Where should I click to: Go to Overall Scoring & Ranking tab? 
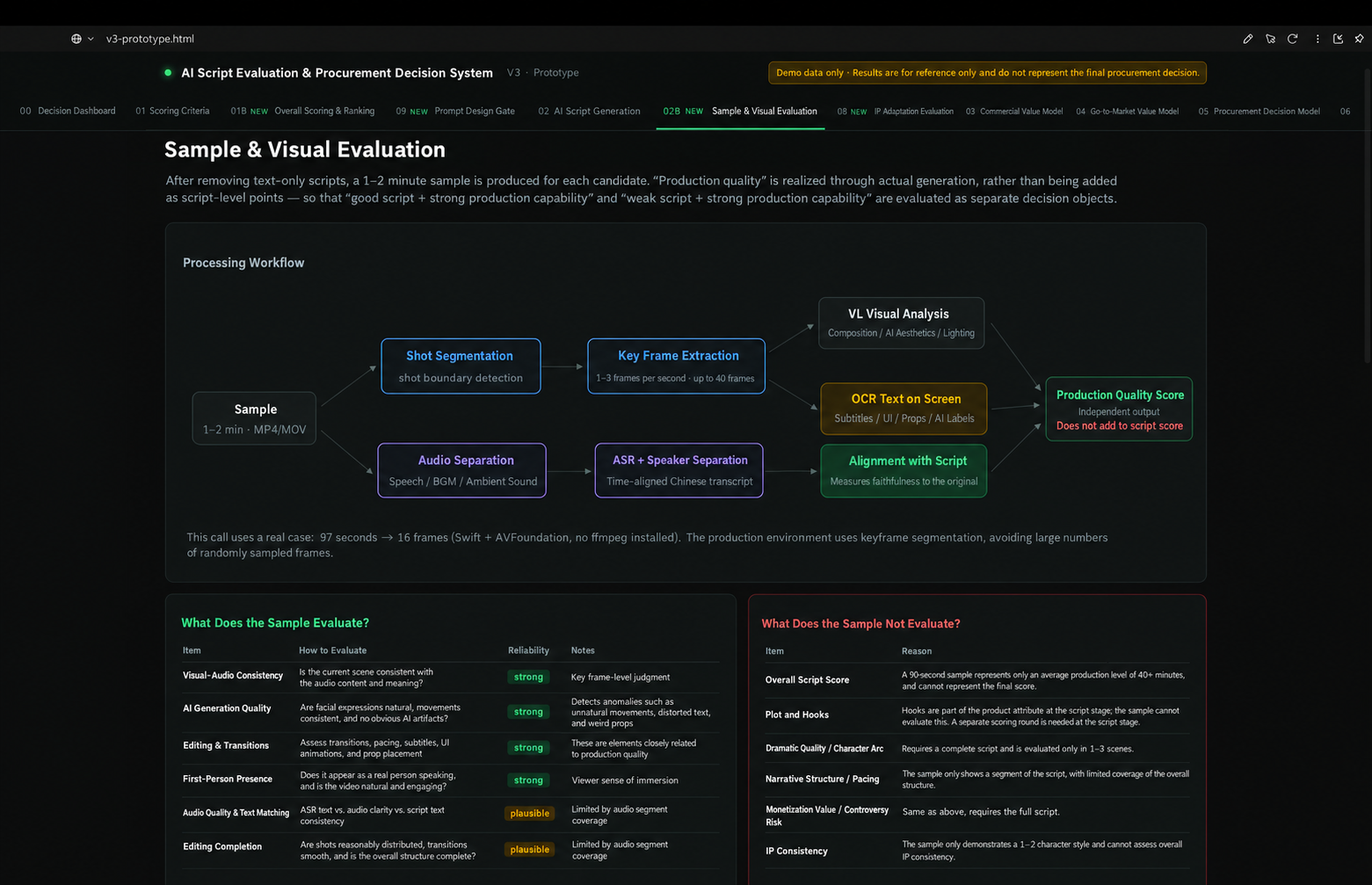point(302,112)
